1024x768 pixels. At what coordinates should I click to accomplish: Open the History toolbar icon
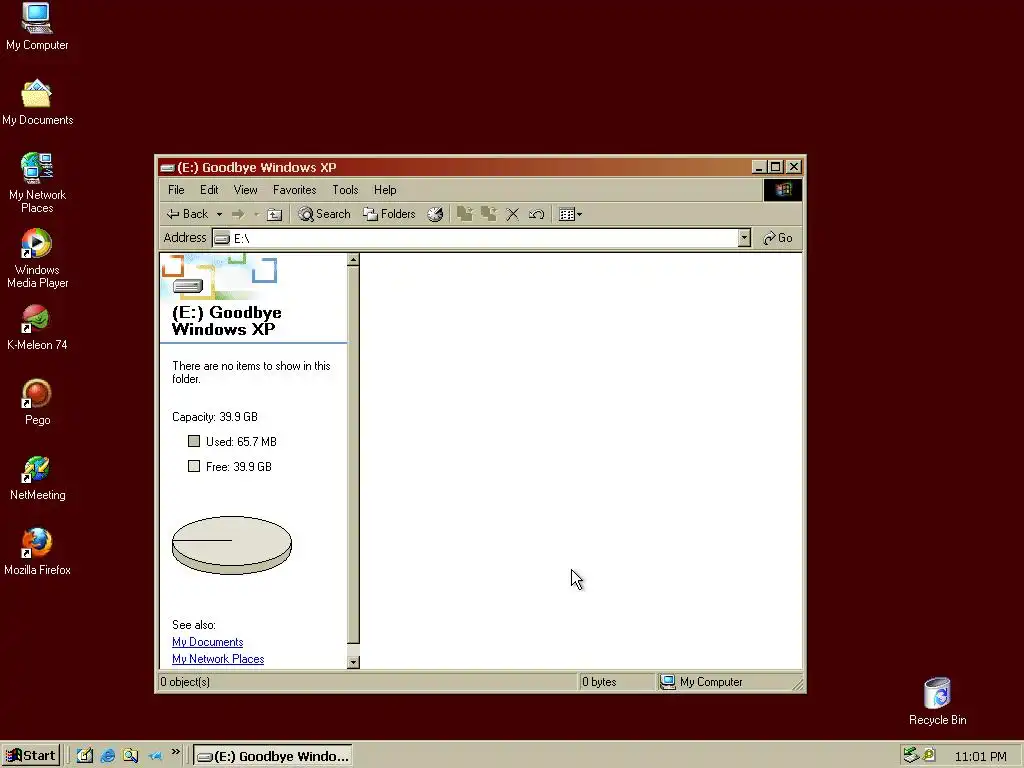[435, 214]
